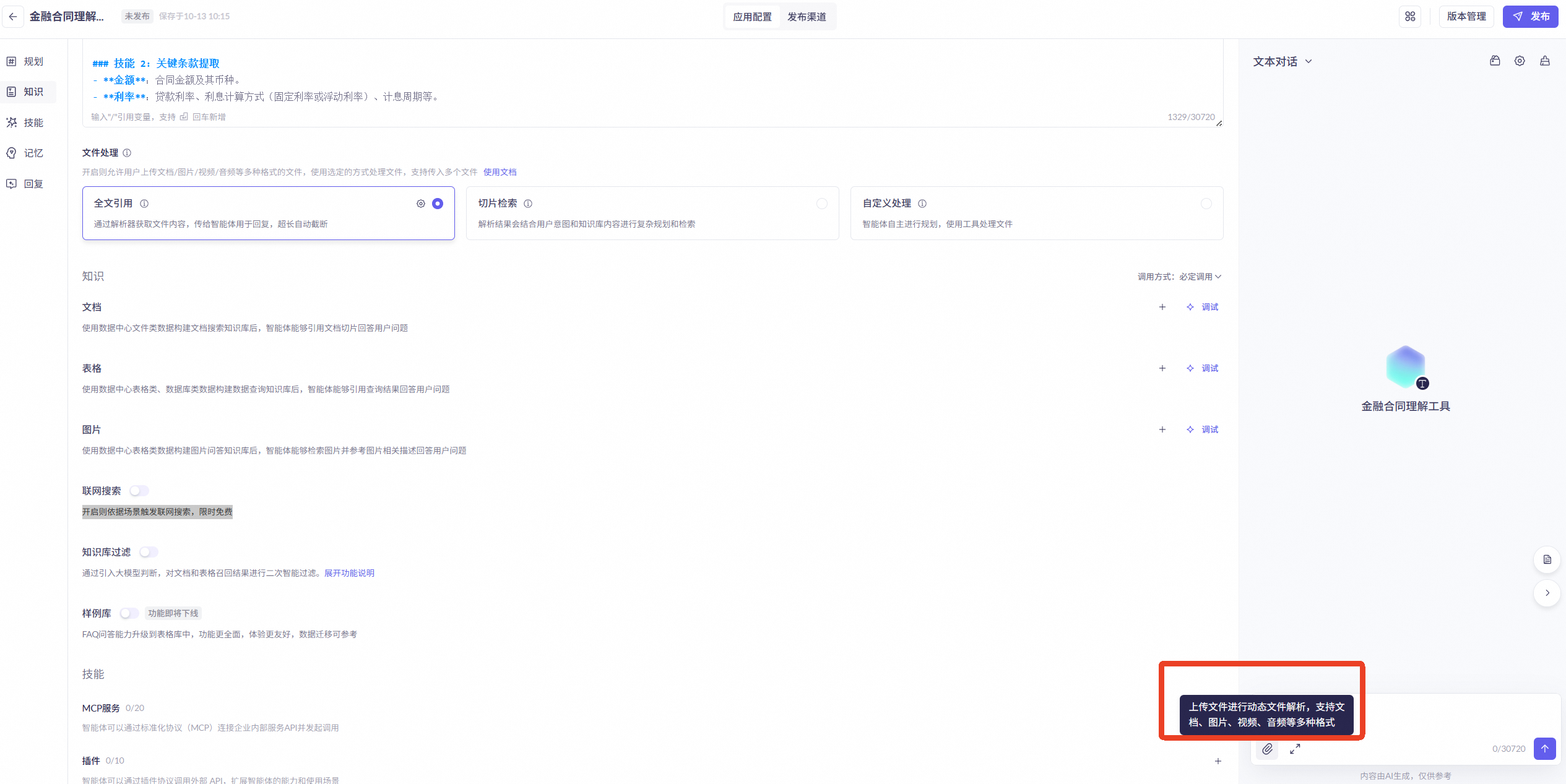The image size is (1566, 784).
Task: Click the send message arrow icon
Action: 1544,748
